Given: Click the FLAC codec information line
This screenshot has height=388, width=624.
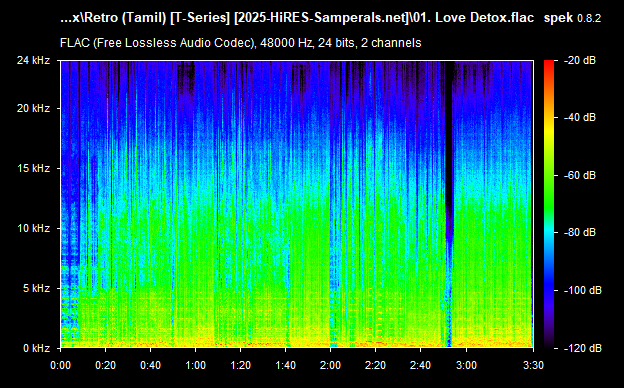Looking at the screenshot, I should (x=240, y=43).
